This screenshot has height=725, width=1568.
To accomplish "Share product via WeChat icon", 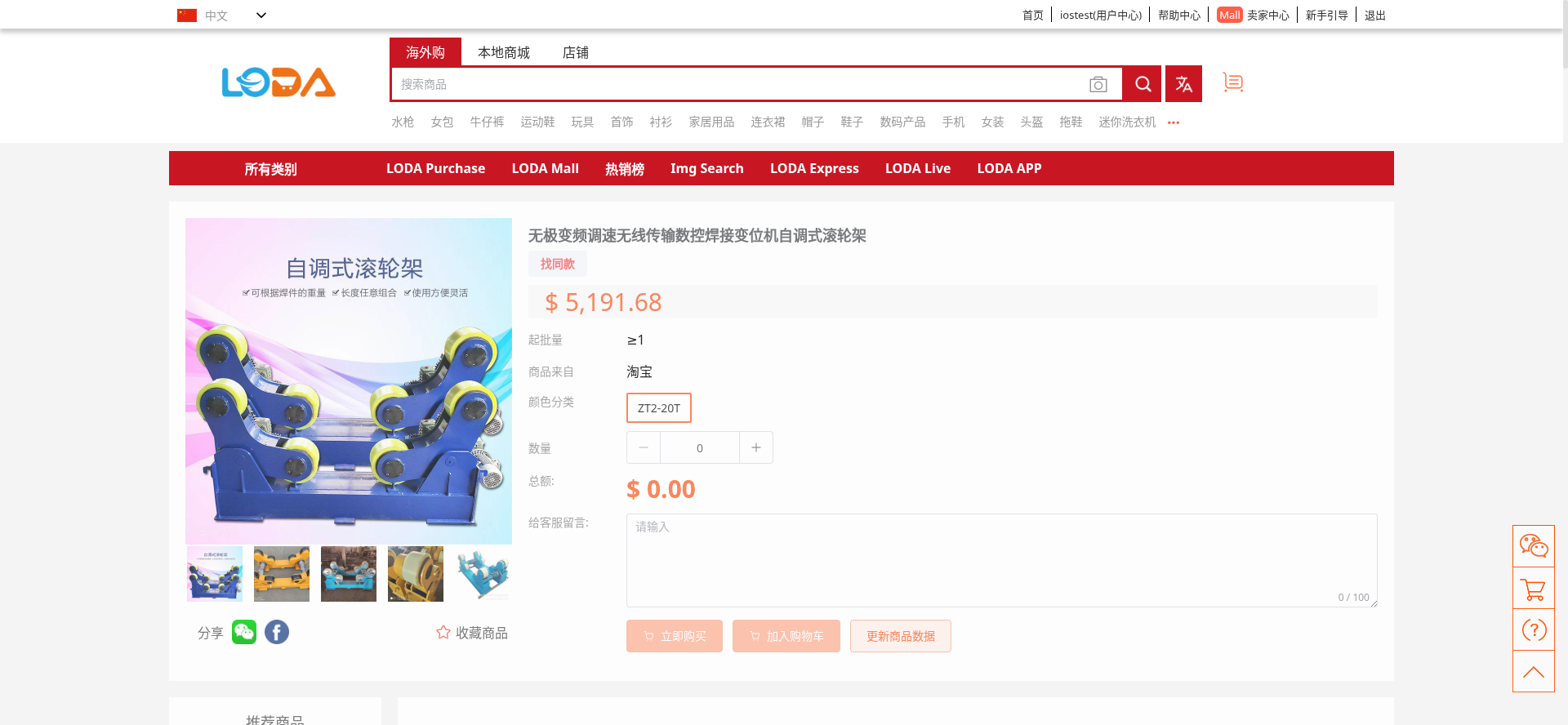I will [x=244, y=632].
